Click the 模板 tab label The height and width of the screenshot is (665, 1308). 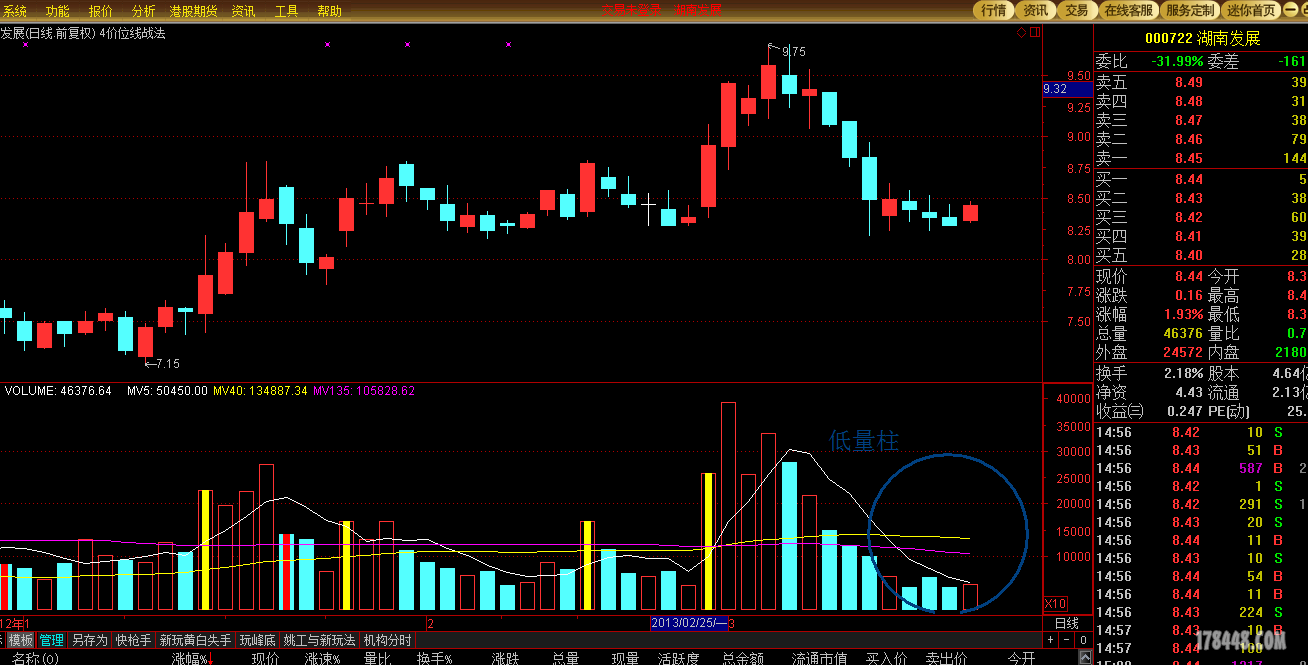[x=21, y=640]
